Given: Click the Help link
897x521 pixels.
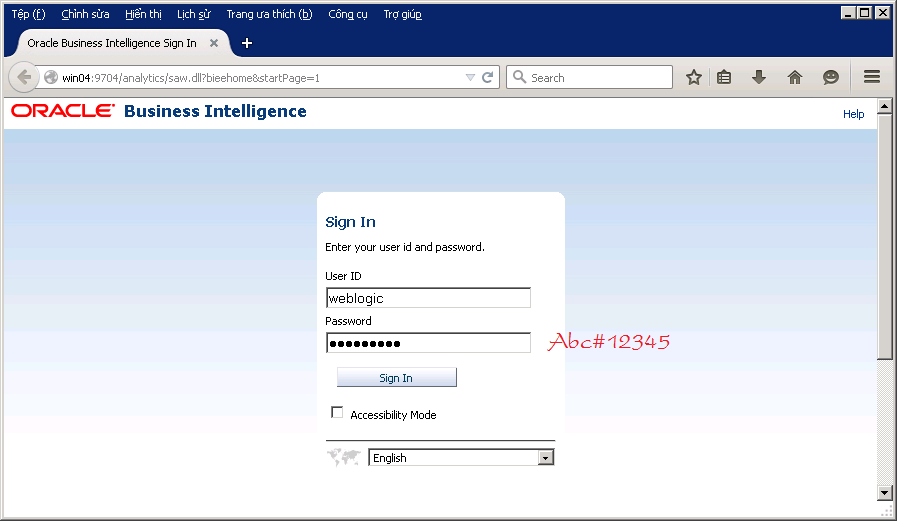Looking at the screenshot, I should [853, 114].
